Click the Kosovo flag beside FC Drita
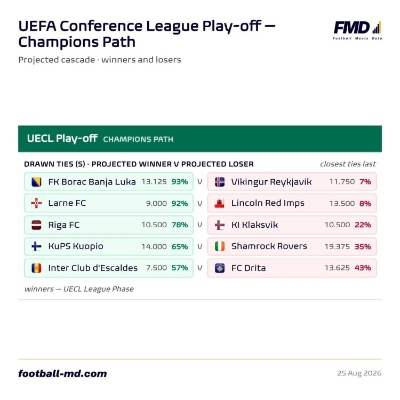 [220, 268]
